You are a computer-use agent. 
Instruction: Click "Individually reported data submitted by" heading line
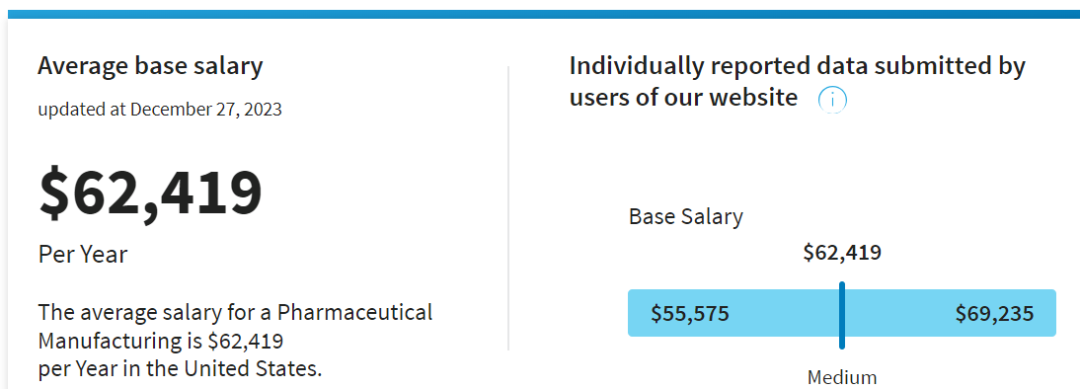point(798,66)
